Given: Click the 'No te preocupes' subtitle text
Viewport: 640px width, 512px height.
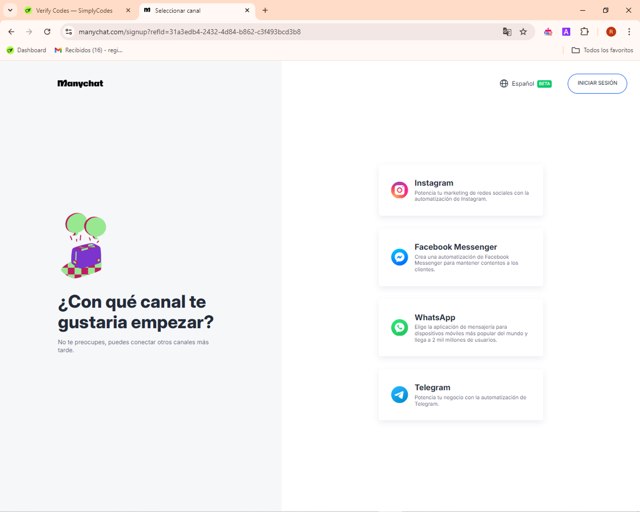Looking at the screenshot, I should pos(133,346).
